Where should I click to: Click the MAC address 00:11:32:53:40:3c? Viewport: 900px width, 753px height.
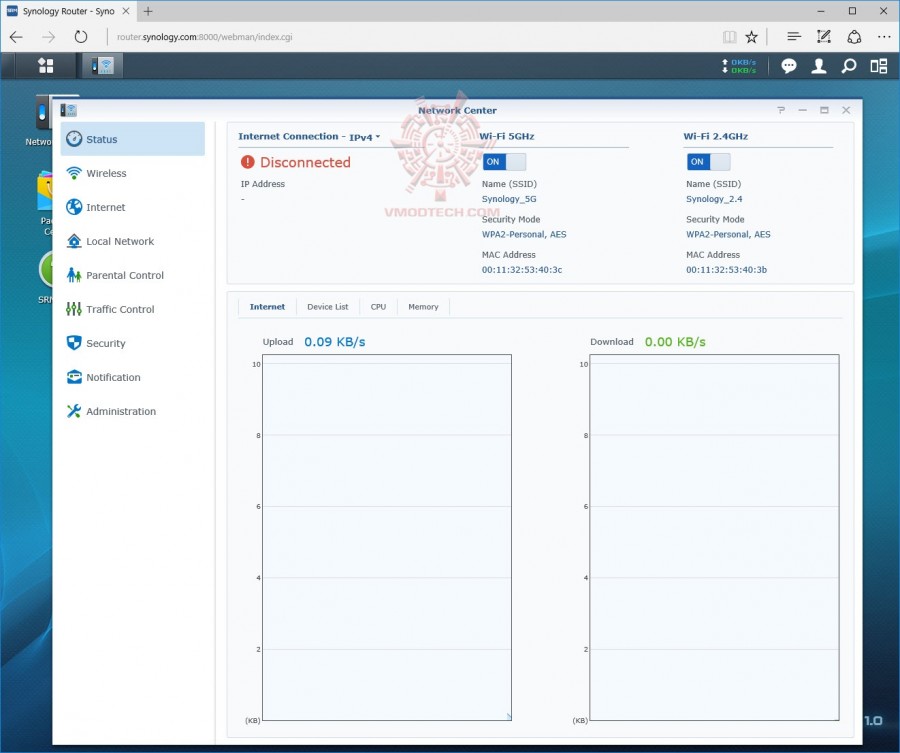[x=522, y=269]
